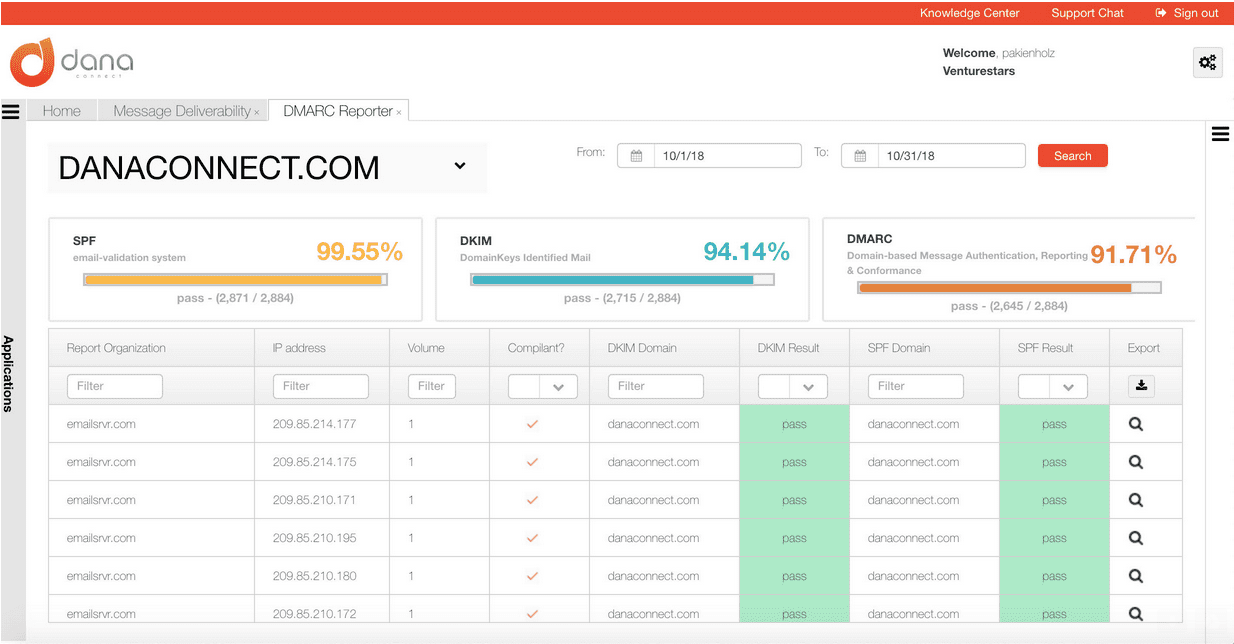
Task: Click the Sign out door icon
Action: (x=1160, y=13)
